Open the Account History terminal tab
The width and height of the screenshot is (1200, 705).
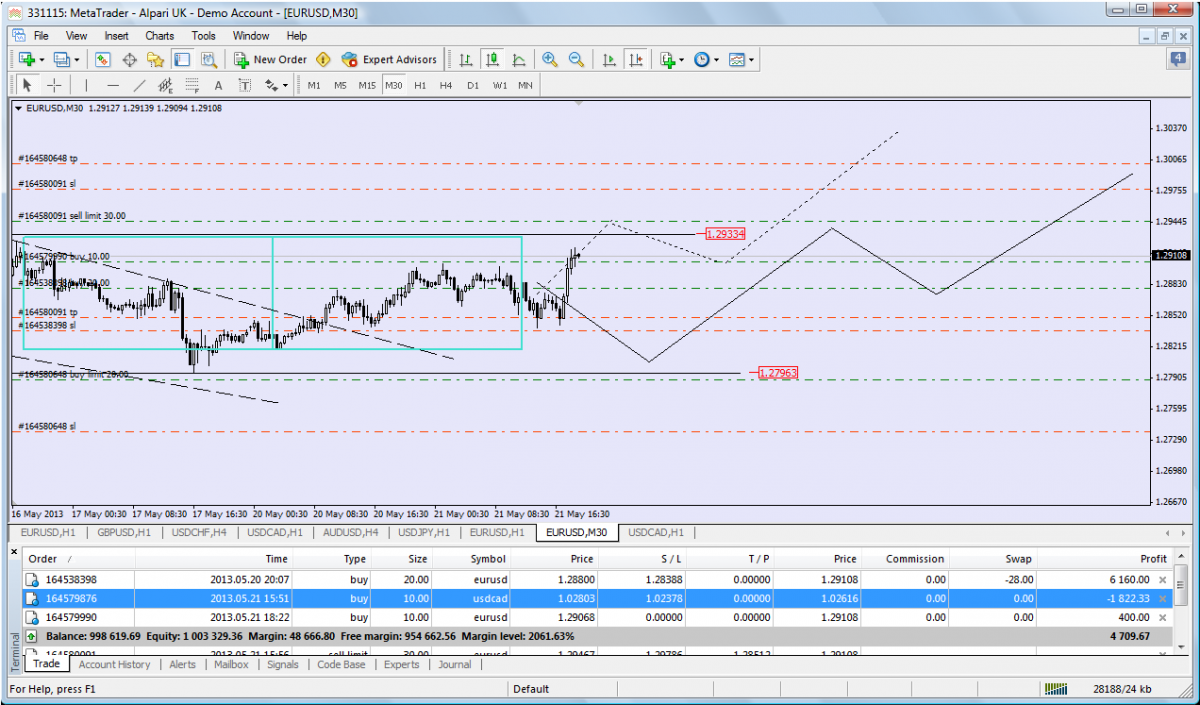tap(114, 664)
